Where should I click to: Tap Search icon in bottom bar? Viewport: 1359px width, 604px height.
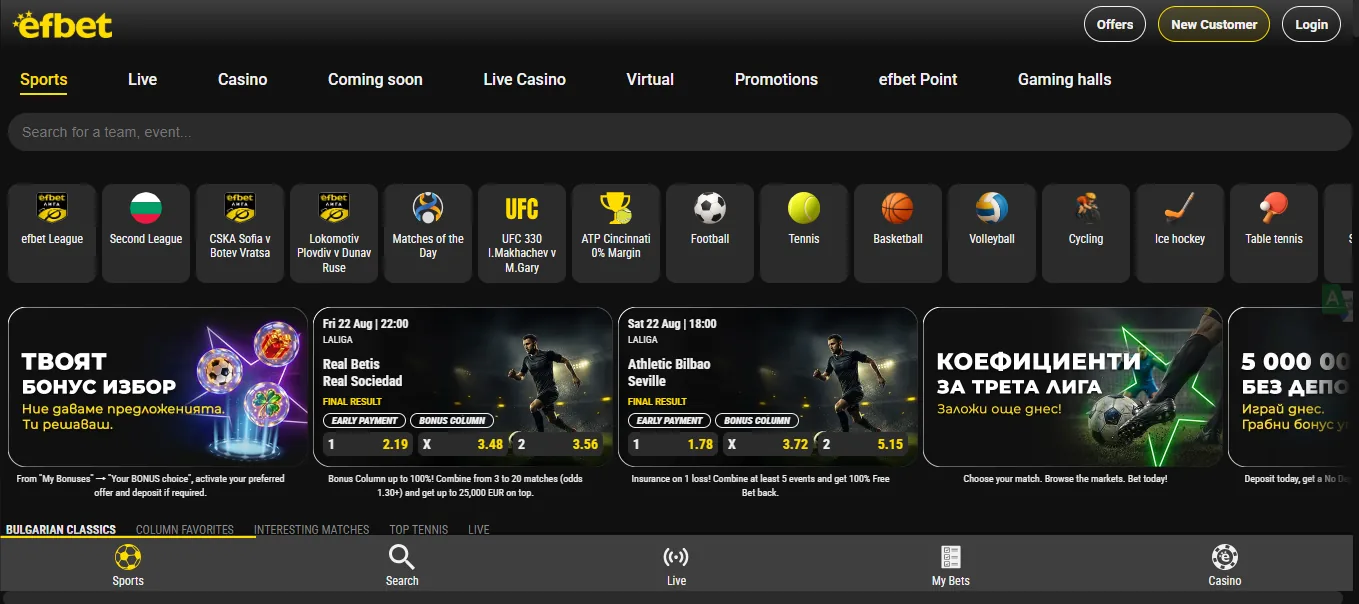click(402, 565)
